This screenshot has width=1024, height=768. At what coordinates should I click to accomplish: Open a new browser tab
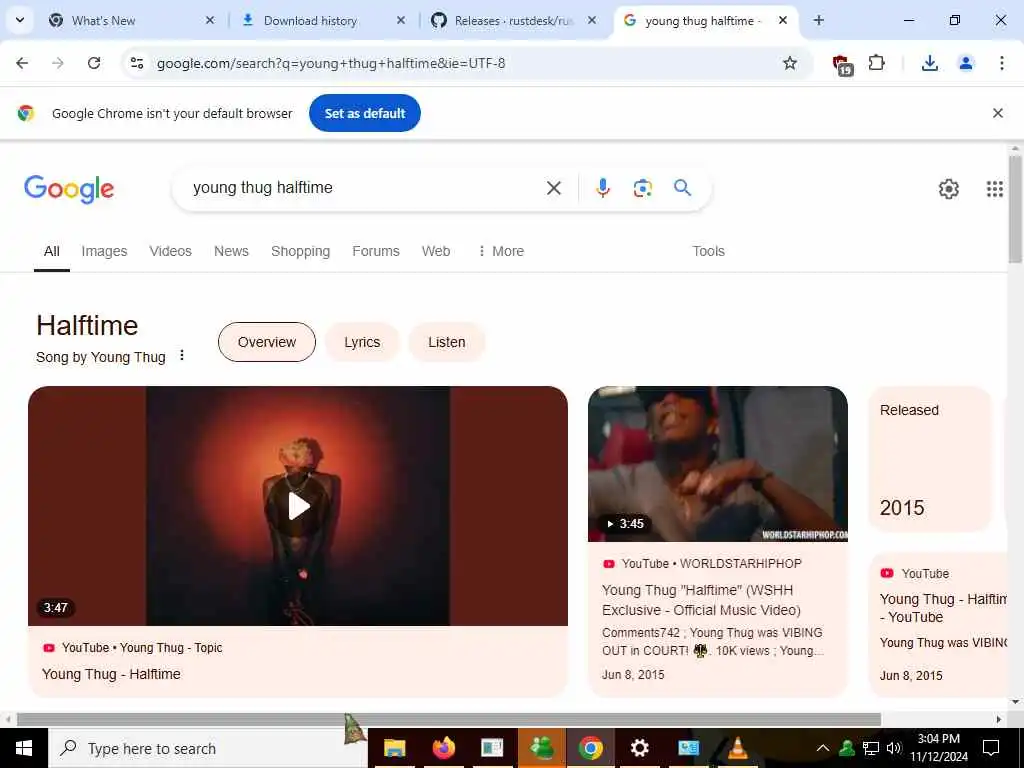pyautogui.click(x=818, y=21)
